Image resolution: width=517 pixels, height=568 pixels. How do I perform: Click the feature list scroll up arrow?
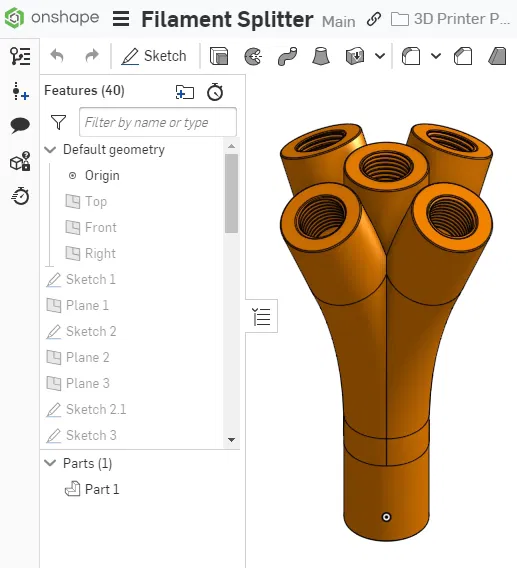tap(232, 146)
